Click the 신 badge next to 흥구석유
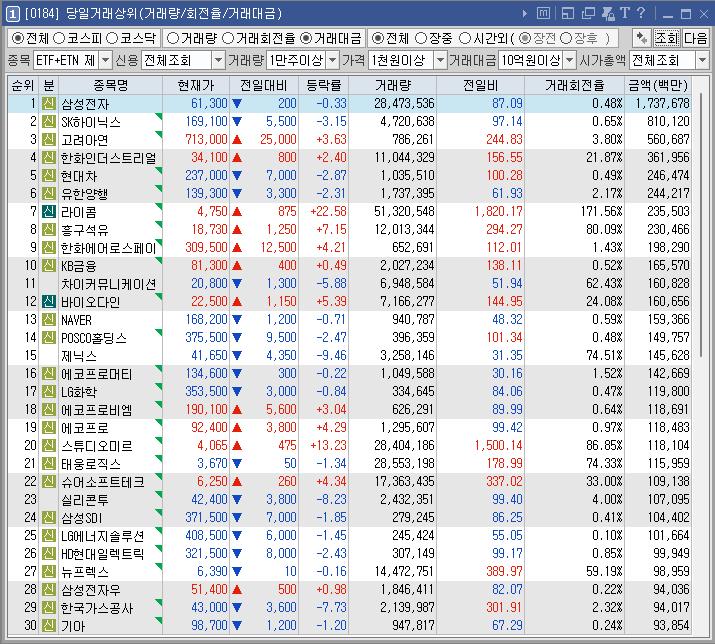Image resolution: width=715 pixels, height=644 pixels. (49, 229)
